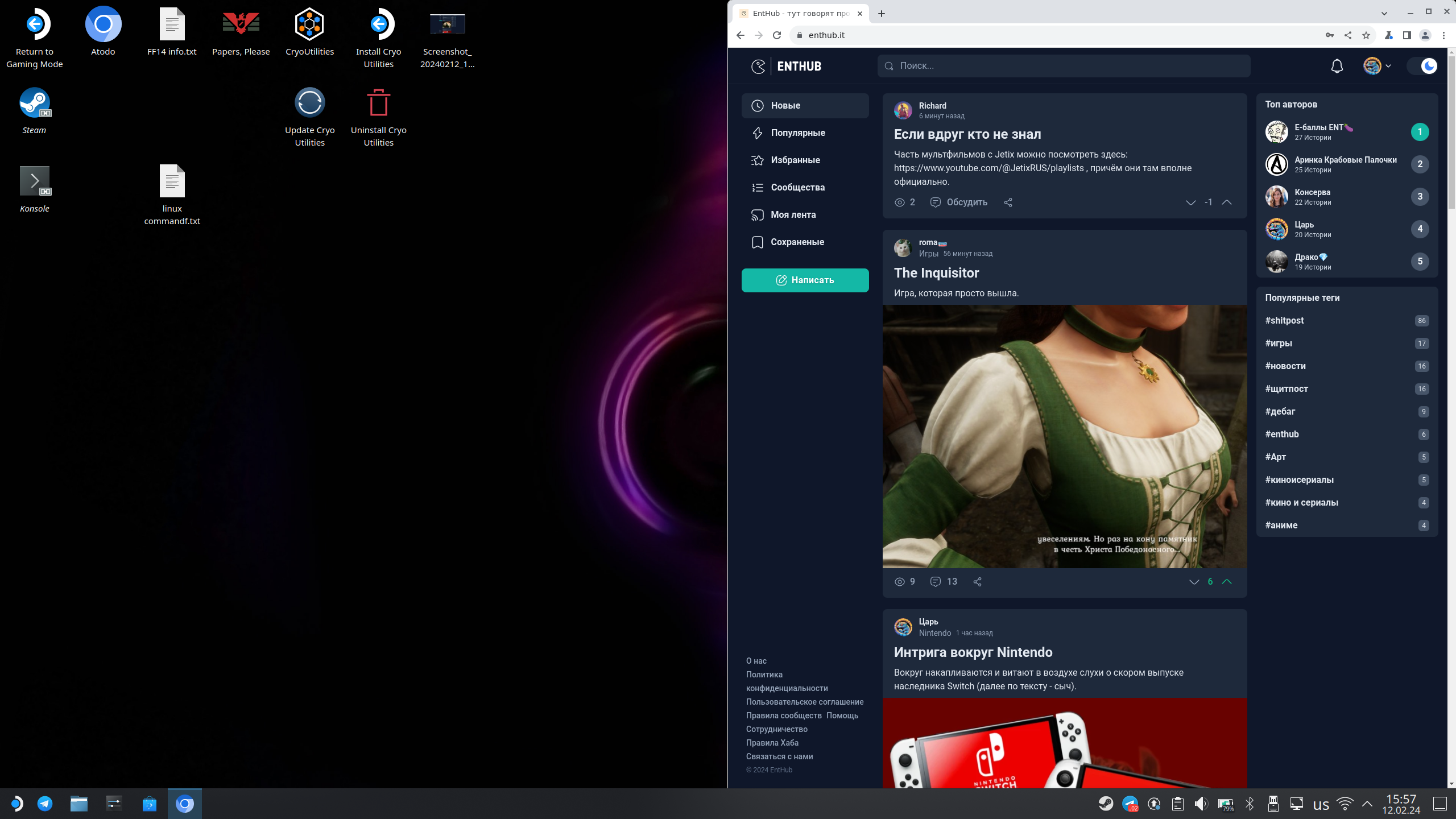Open top author Консерва
Viewport: 1456px width, 819px height.
pos(1313,192)
